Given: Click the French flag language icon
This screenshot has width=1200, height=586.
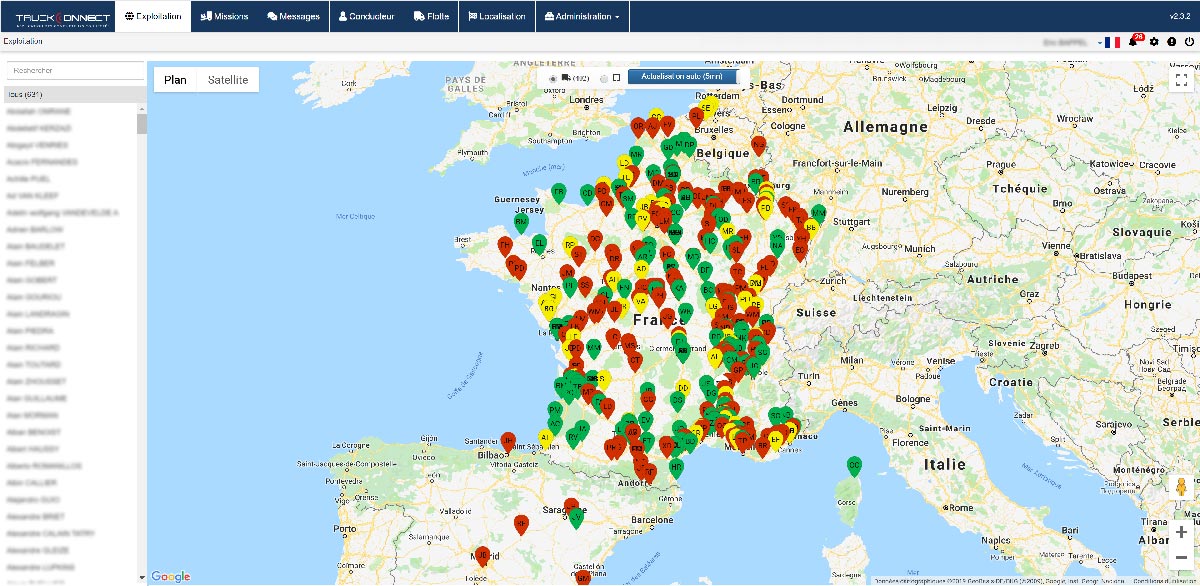Looking at the screenshot, I should tap(1111, 42).
